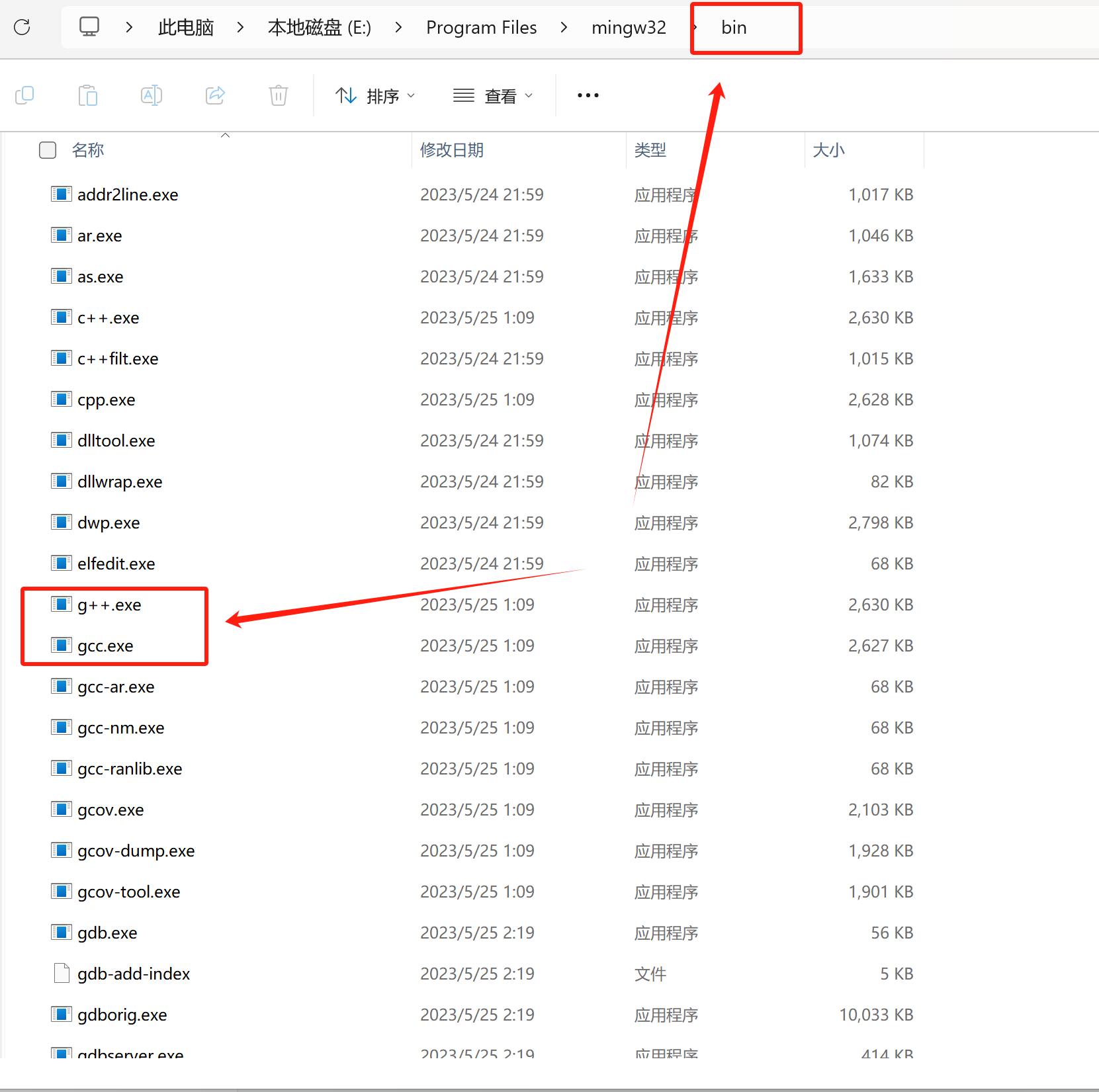Select the gdb-add-index file icon
This screenshot has width=1099, height=1092.
[x=62, y=974]
